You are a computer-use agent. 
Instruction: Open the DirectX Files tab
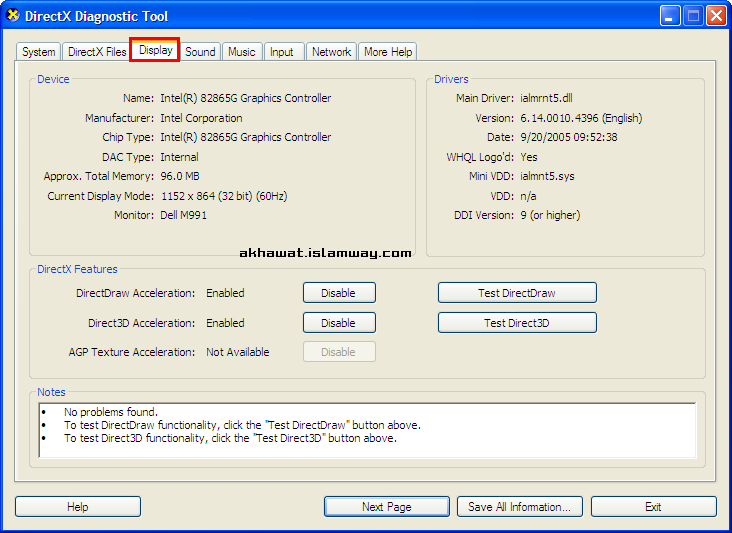(97, 52)
